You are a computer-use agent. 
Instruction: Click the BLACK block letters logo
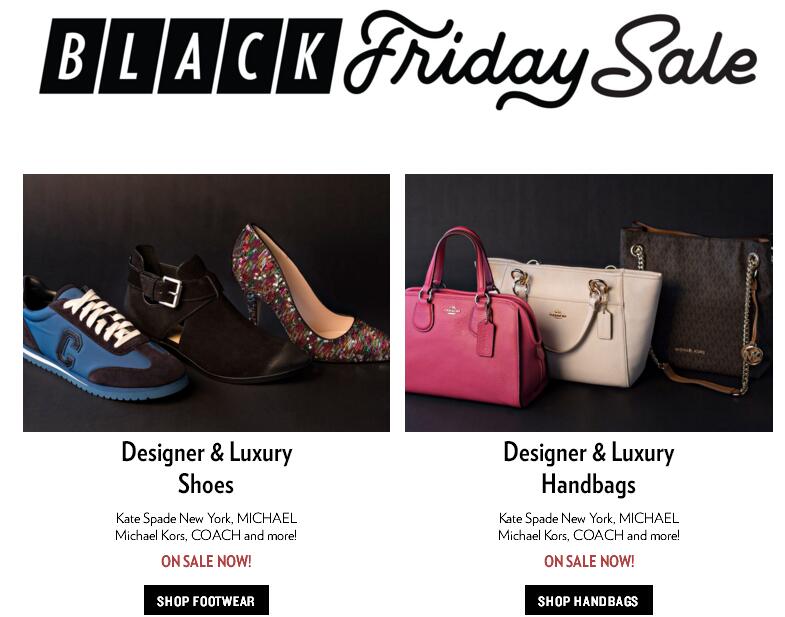click(x=191, y=56)
